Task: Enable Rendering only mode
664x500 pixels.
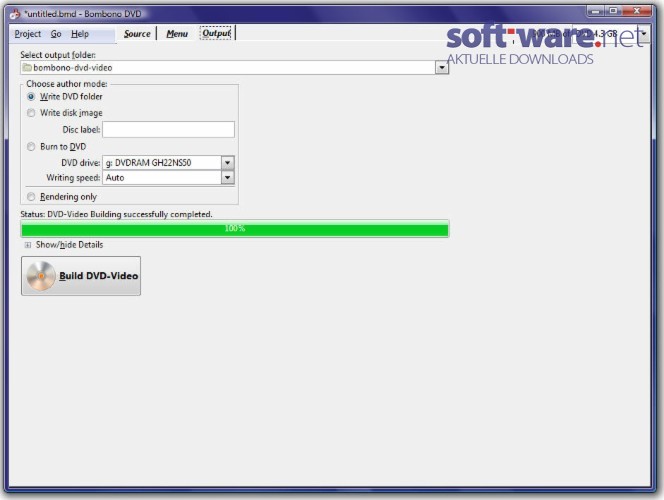Action: click(31, 196)
